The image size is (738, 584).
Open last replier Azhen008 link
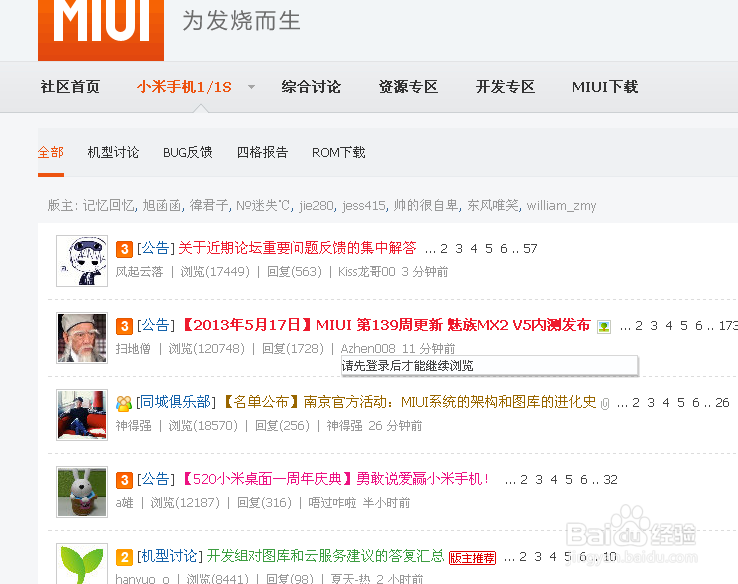(x=368, y=349)
